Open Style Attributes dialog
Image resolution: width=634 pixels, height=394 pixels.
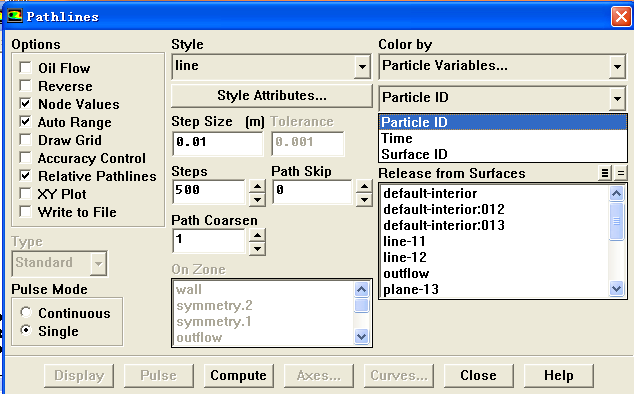click(272, 96)
